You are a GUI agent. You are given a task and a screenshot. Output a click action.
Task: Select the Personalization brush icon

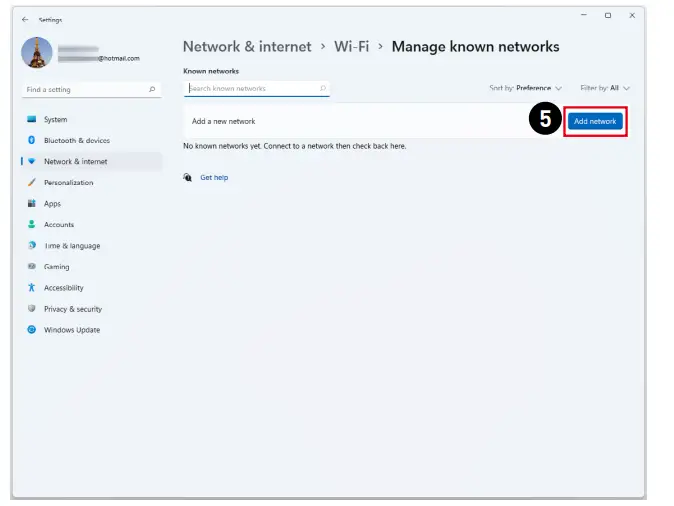tap(32, 183)
